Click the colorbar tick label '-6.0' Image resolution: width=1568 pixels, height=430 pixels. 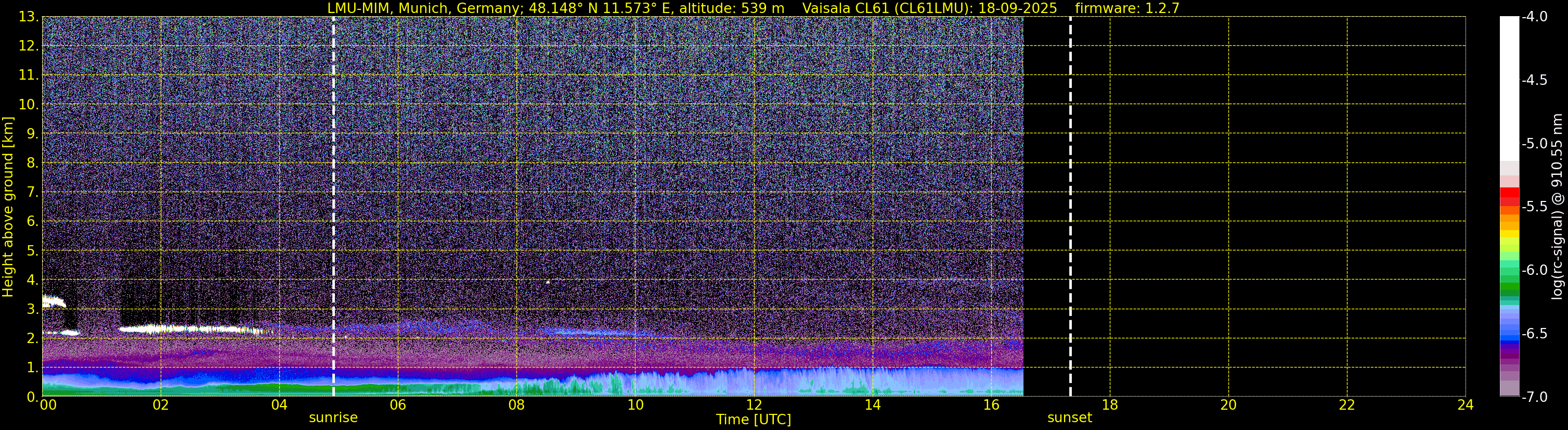[x=1535, y=270]
